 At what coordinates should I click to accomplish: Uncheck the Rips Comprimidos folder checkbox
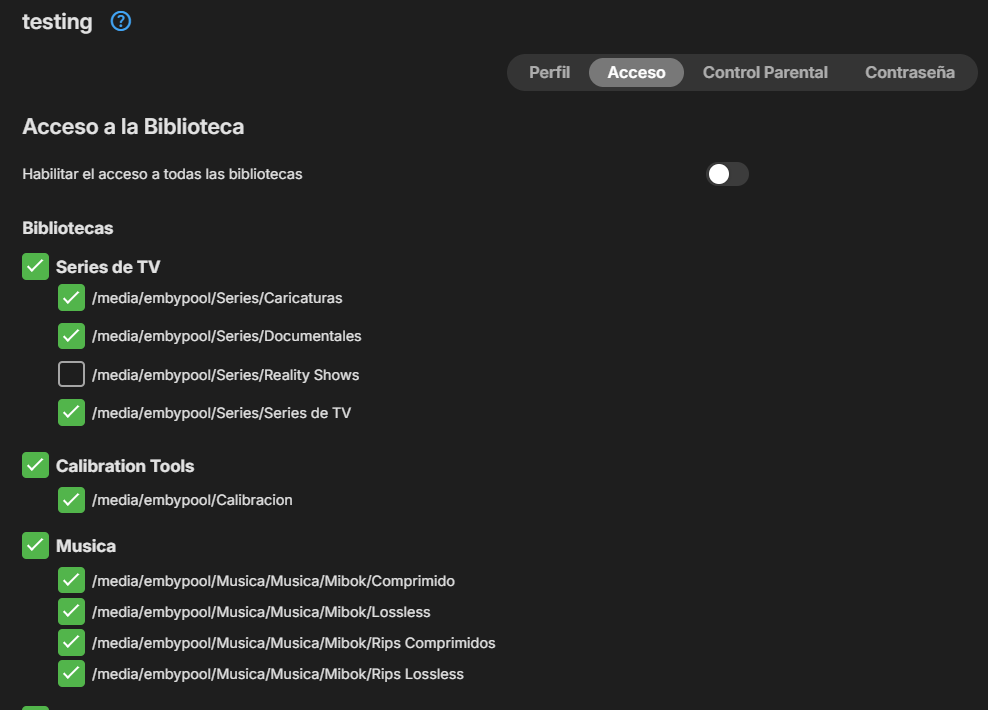coord(71,642)
